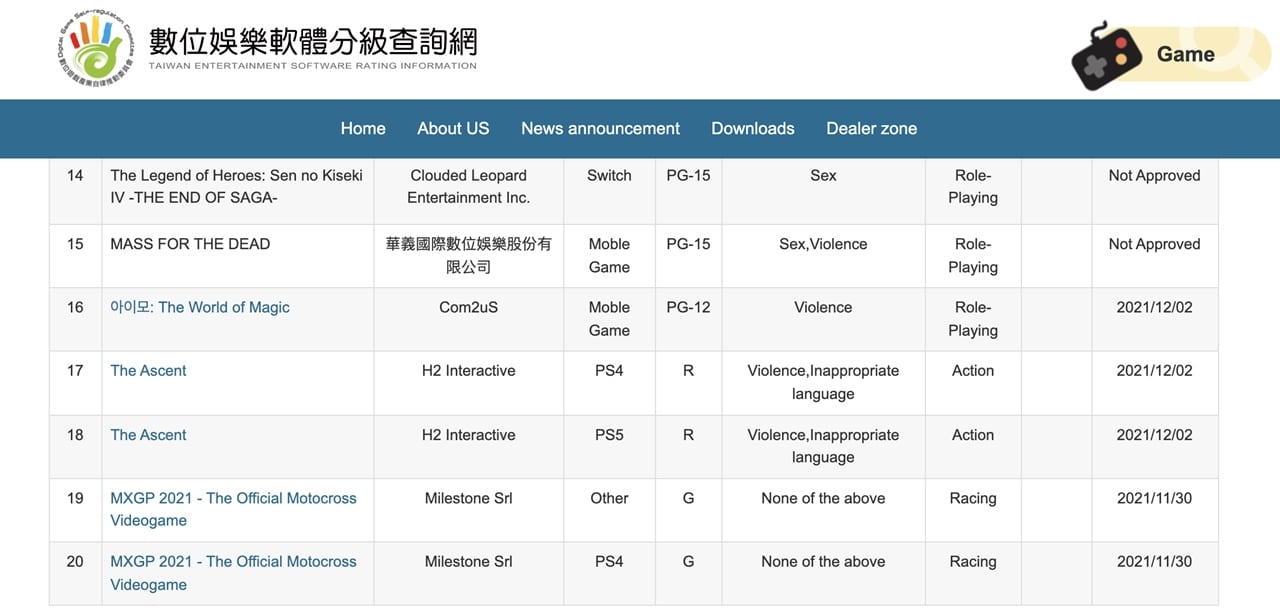1280x615 pixels.
Task: Select the Clouded Leopard Entertainment Inc. cell
Action: 468,186
